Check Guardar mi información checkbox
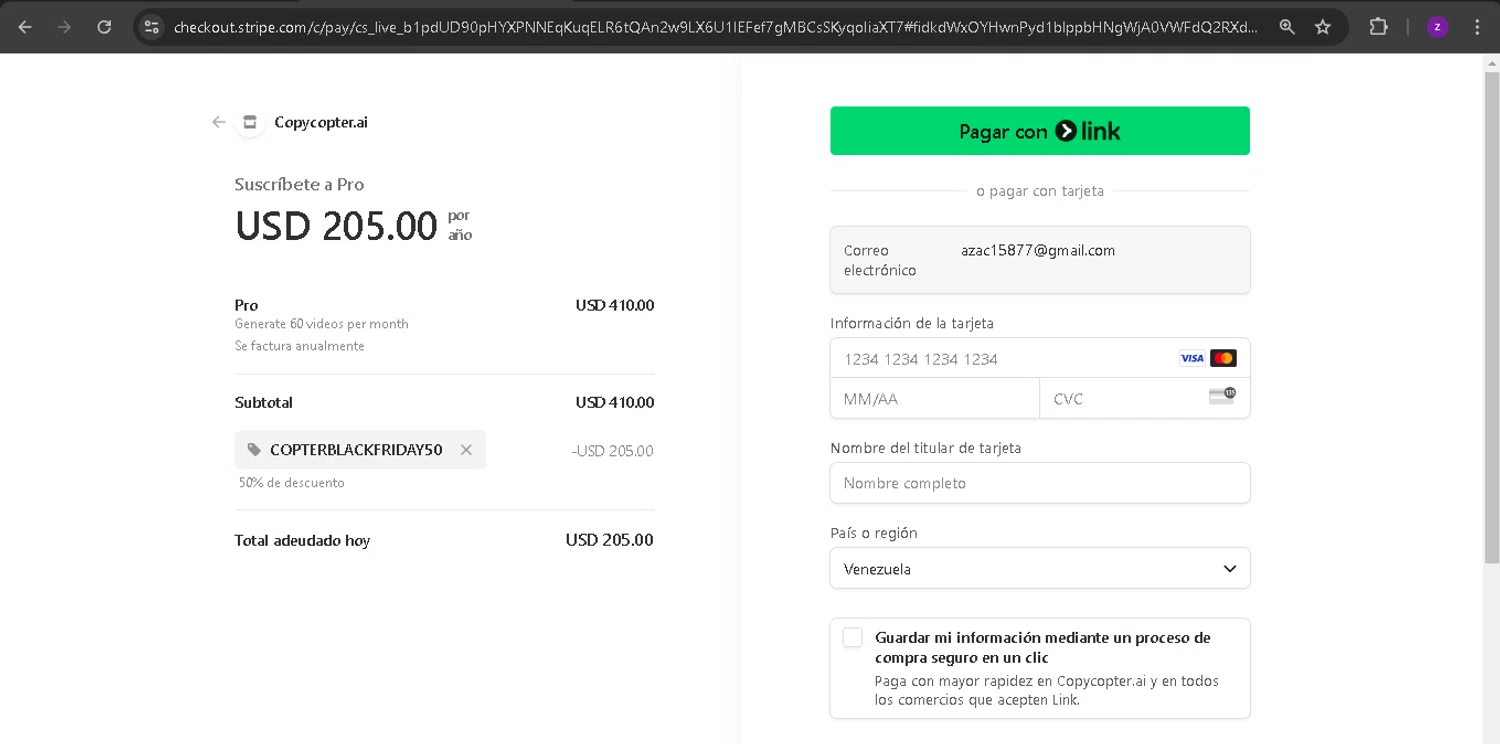The image size is (1500, 744). [852, 637]
